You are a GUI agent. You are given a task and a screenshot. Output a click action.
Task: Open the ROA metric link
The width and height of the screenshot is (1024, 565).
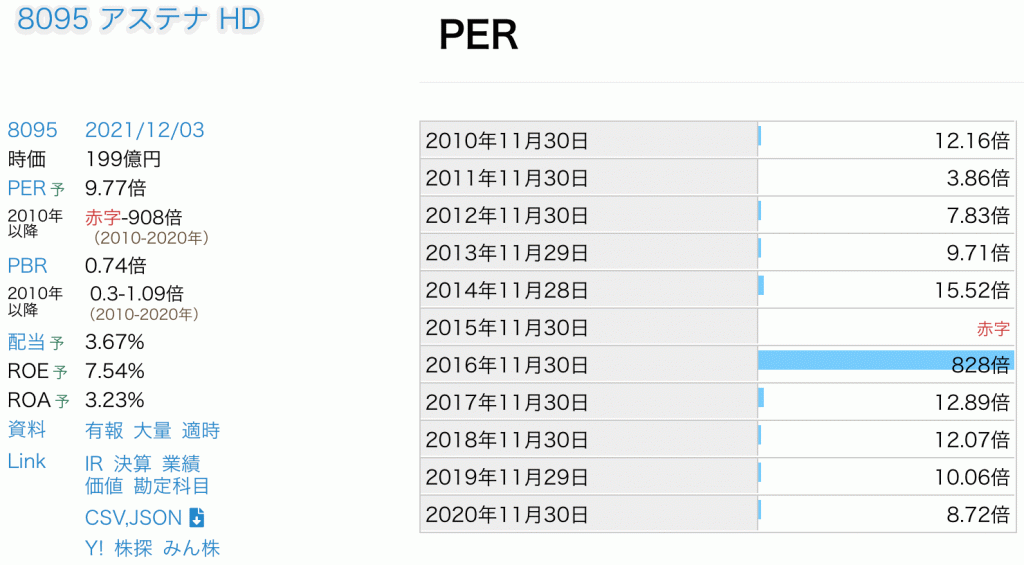coord(28,400)
